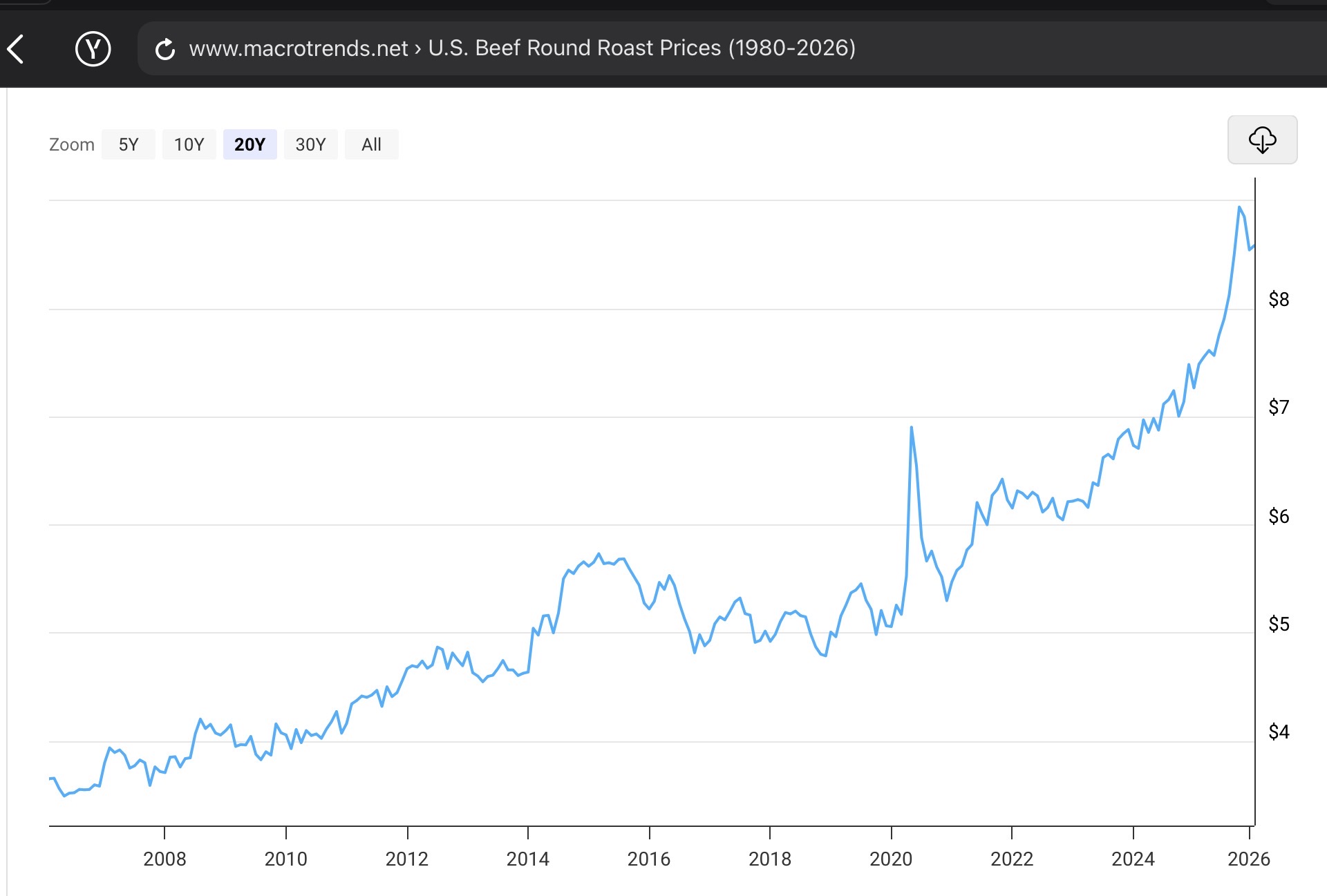Click the active 20Y zoom button
Screen dimensions: 1327x896
(x=250, y=144)
